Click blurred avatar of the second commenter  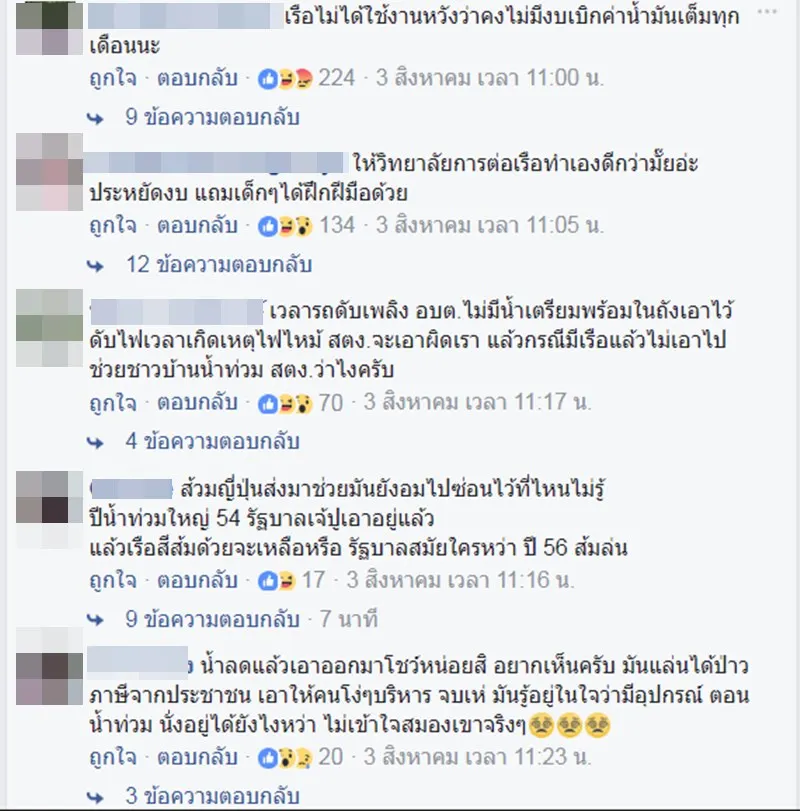(49, 172)
